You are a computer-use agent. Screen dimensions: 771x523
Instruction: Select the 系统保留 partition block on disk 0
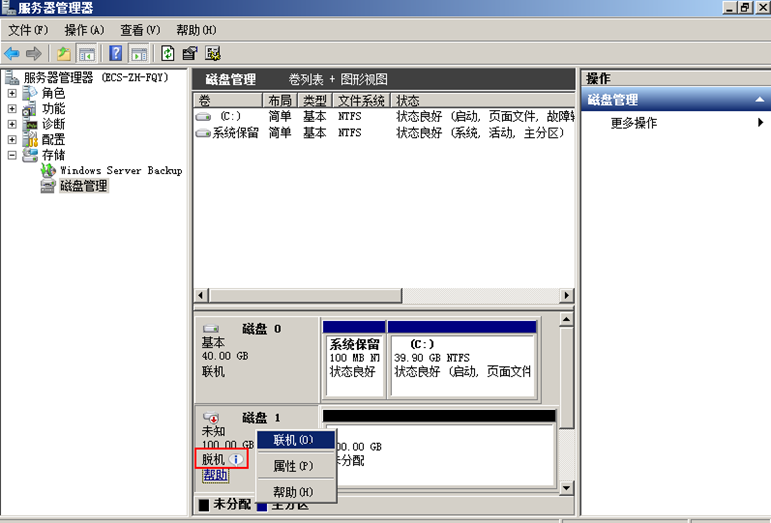pyautogui.click(x=354, y=359)
